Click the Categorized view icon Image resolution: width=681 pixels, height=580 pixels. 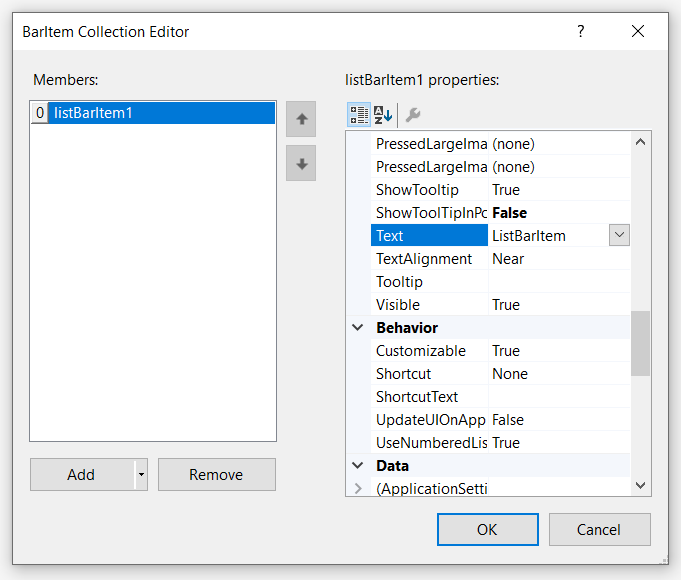point(359,115)
